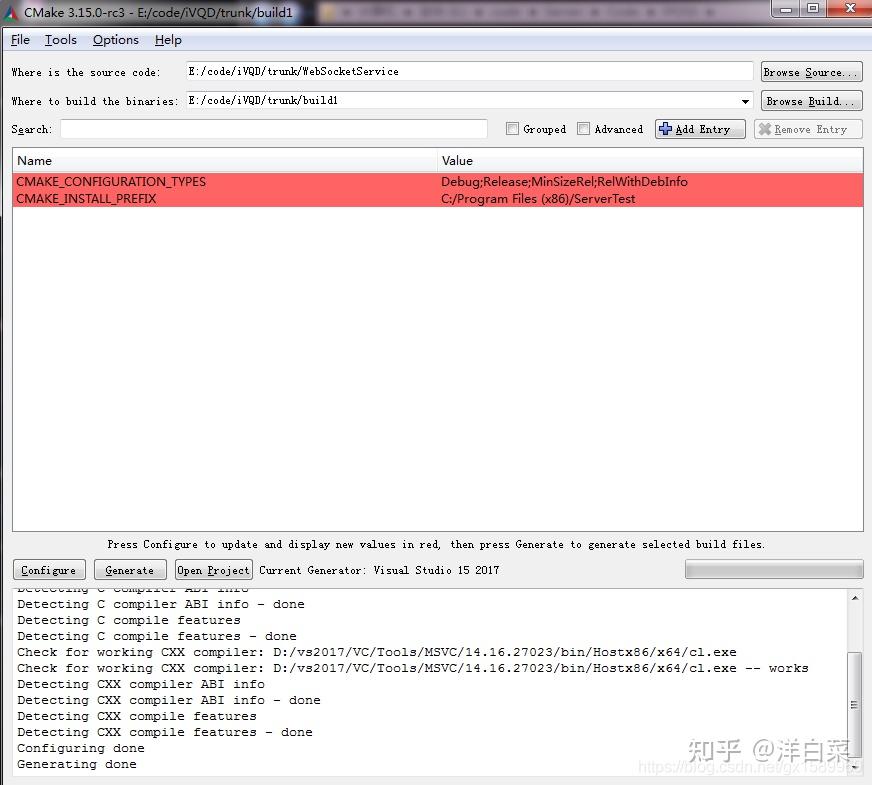The image size is (872, 785).
Task: Open the Help menu
Action: (168, 40)
